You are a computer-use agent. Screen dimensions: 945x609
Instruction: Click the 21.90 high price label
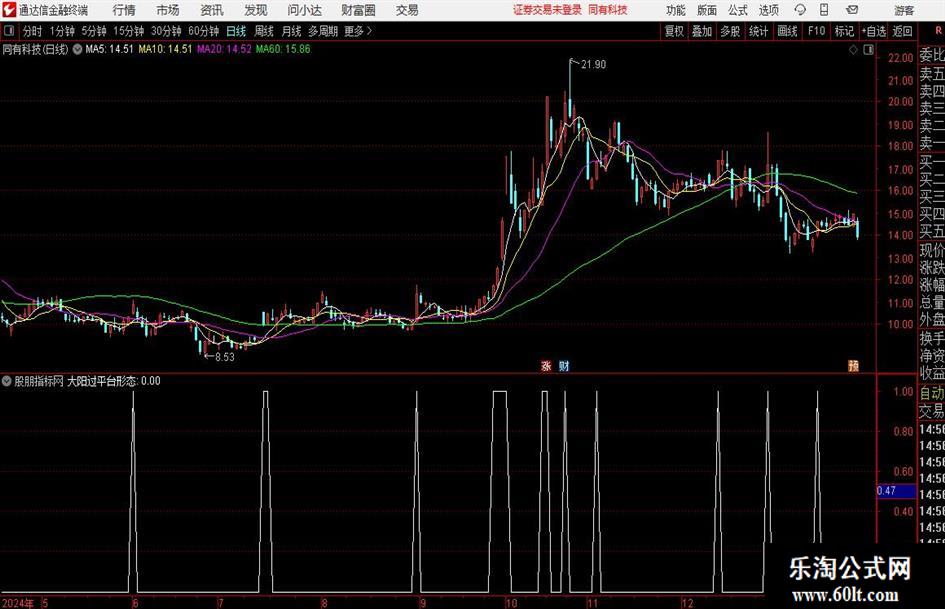click(593, 65)
